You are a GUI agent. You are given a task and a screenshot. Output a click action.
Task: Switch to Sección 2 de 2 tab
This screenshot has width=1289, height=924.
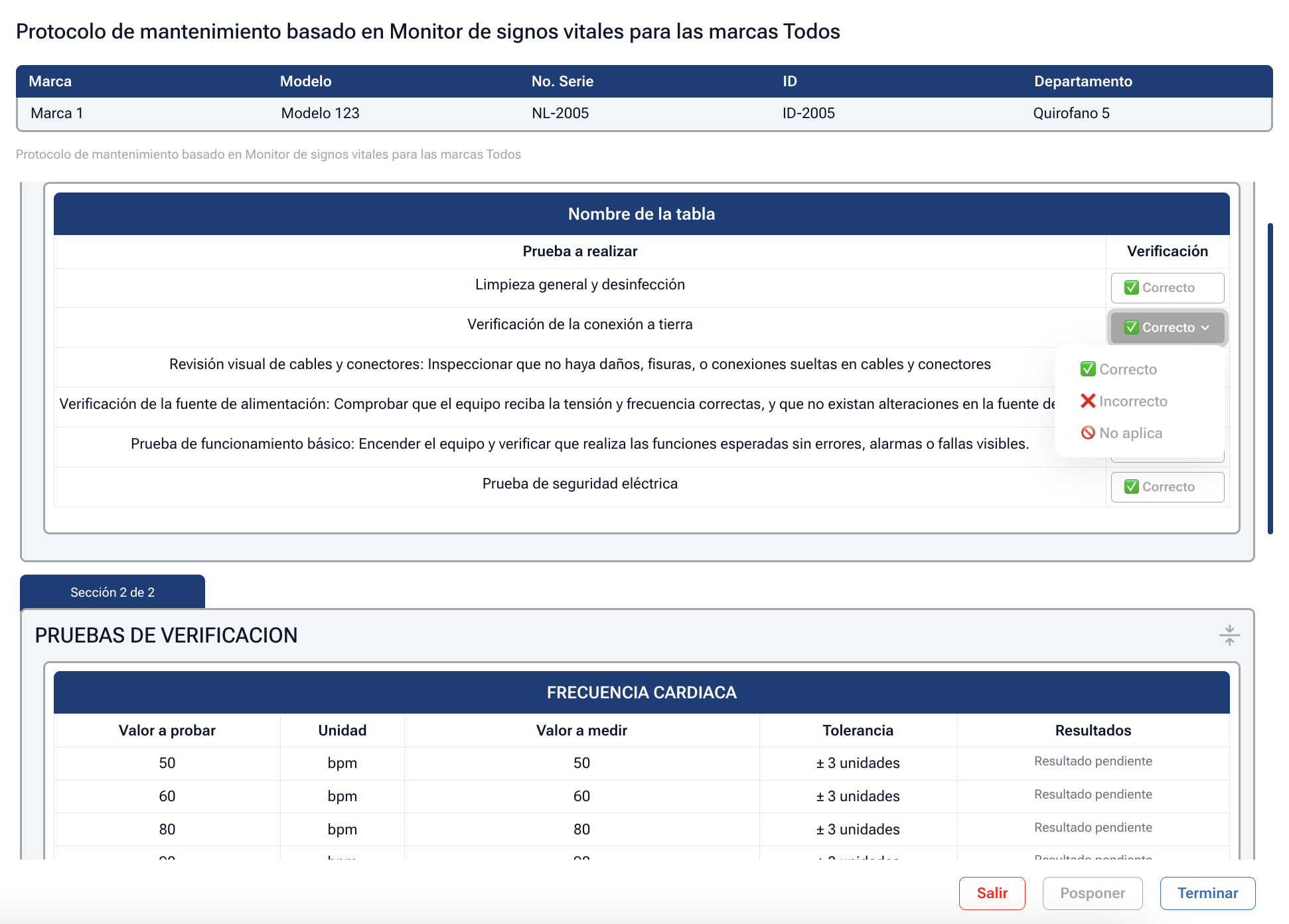click(x=112, y=592)
